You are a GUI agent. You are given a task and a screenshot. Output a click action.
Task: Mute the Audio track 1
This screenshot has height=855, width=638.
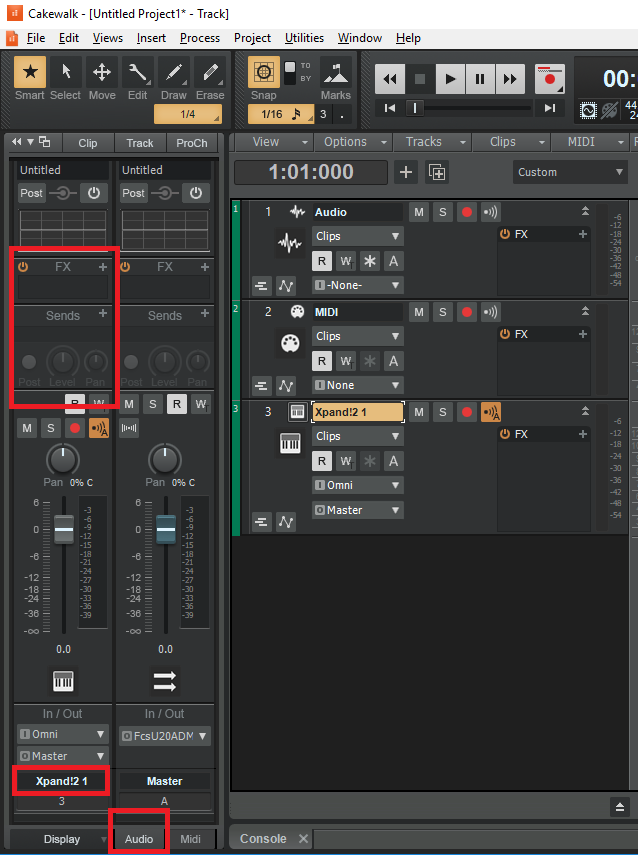pyautogui.click(x=419, y=212)
